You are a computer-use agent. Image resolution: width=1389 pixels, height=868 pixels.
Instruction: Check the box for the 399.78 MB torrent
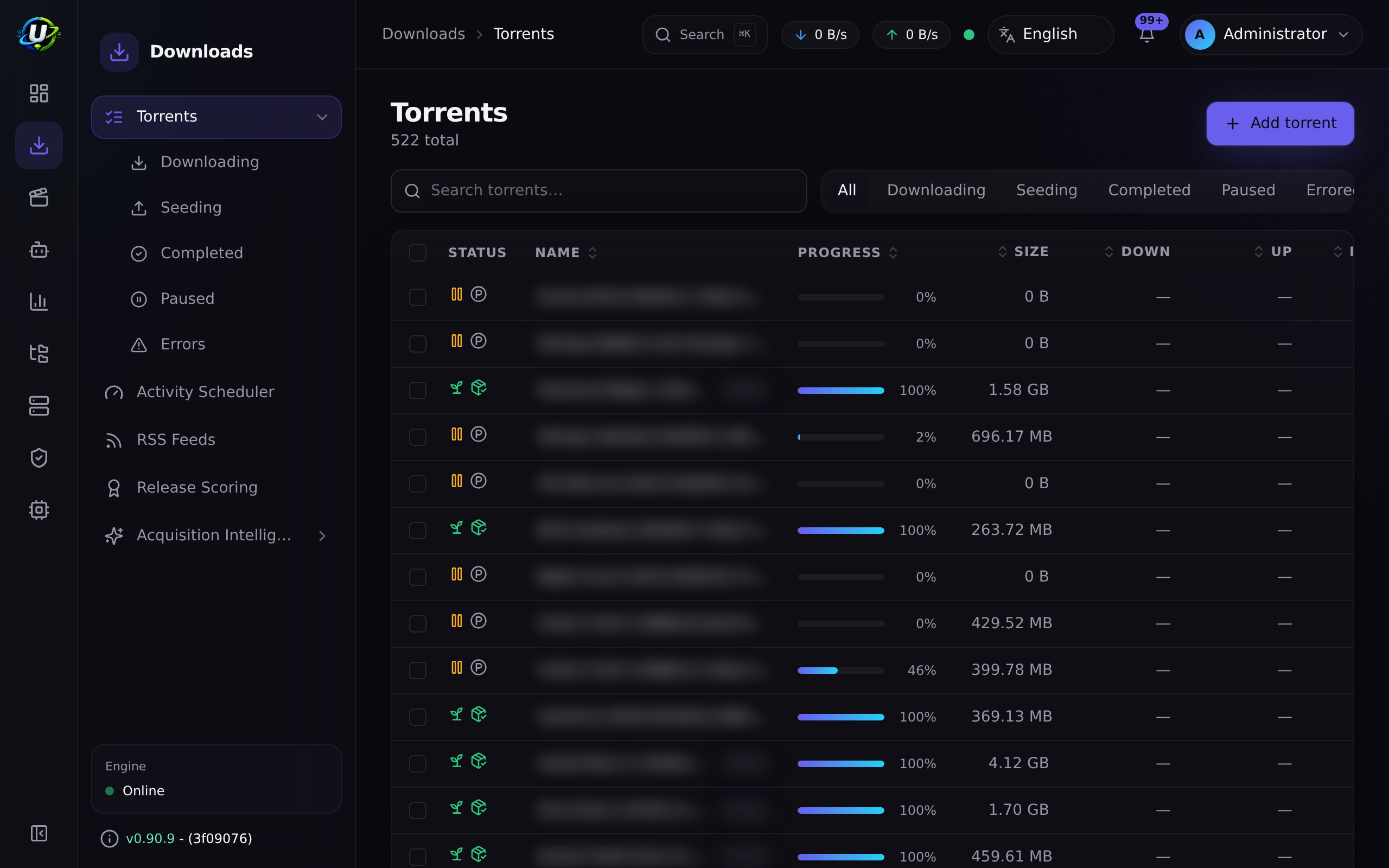(417, 670)
